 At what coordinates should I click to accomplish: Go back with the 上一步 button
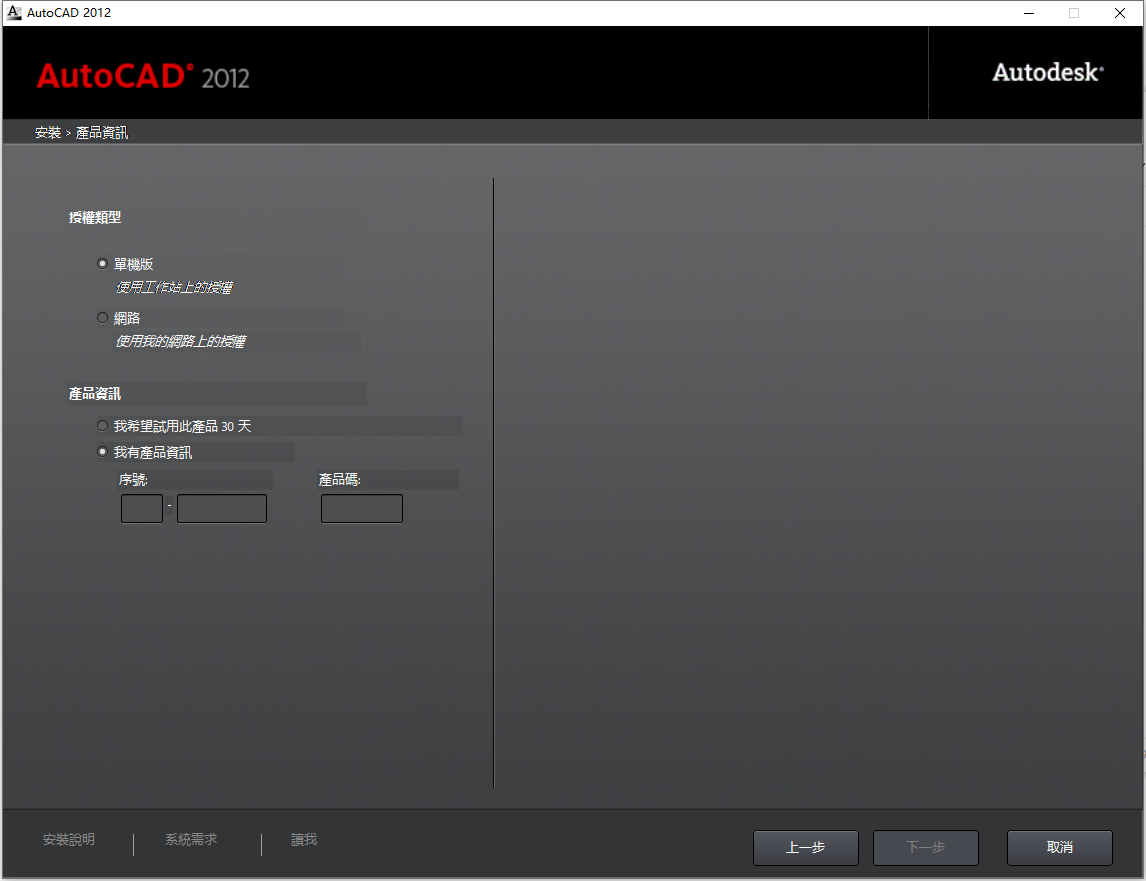805,847
